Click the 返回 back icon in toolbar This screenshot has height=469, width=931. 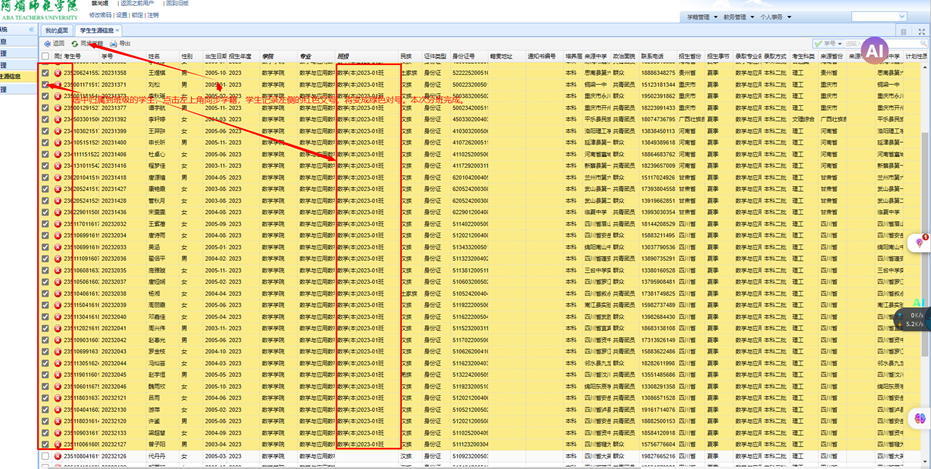(x=48, y=43)
